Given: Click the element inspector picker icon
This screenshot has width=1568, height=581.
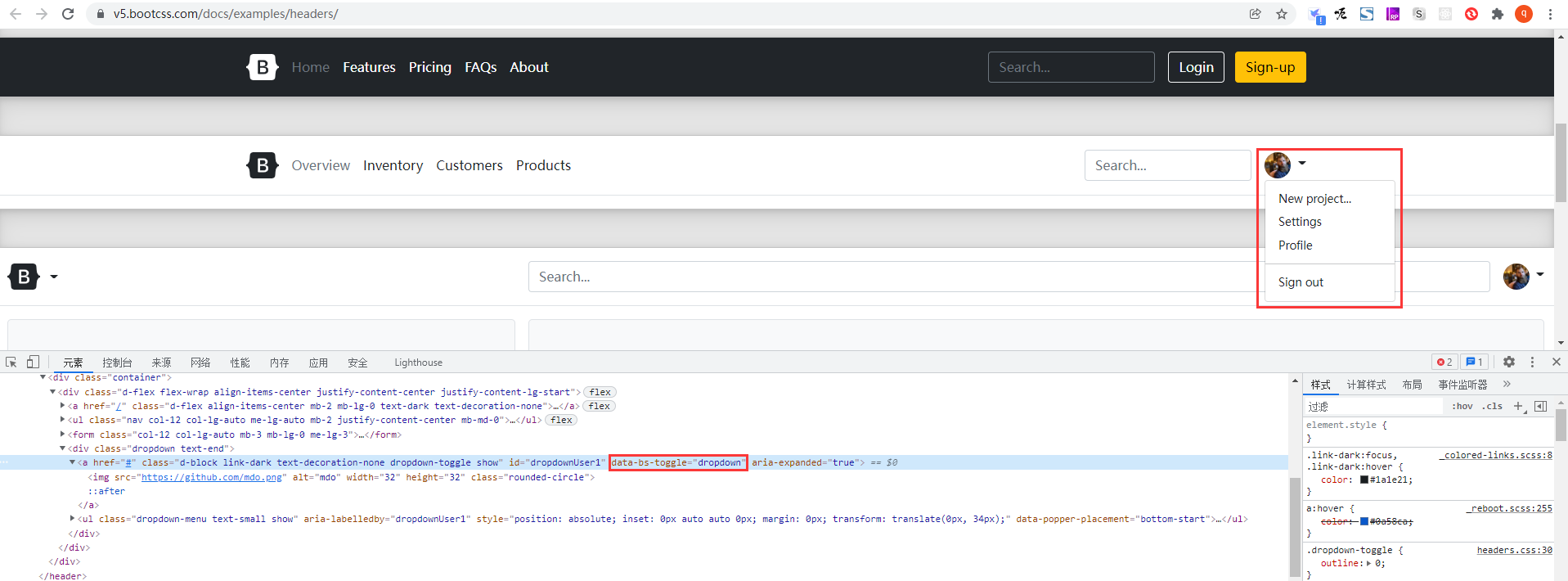Looking at the screenshot, I should pos(11,362).
